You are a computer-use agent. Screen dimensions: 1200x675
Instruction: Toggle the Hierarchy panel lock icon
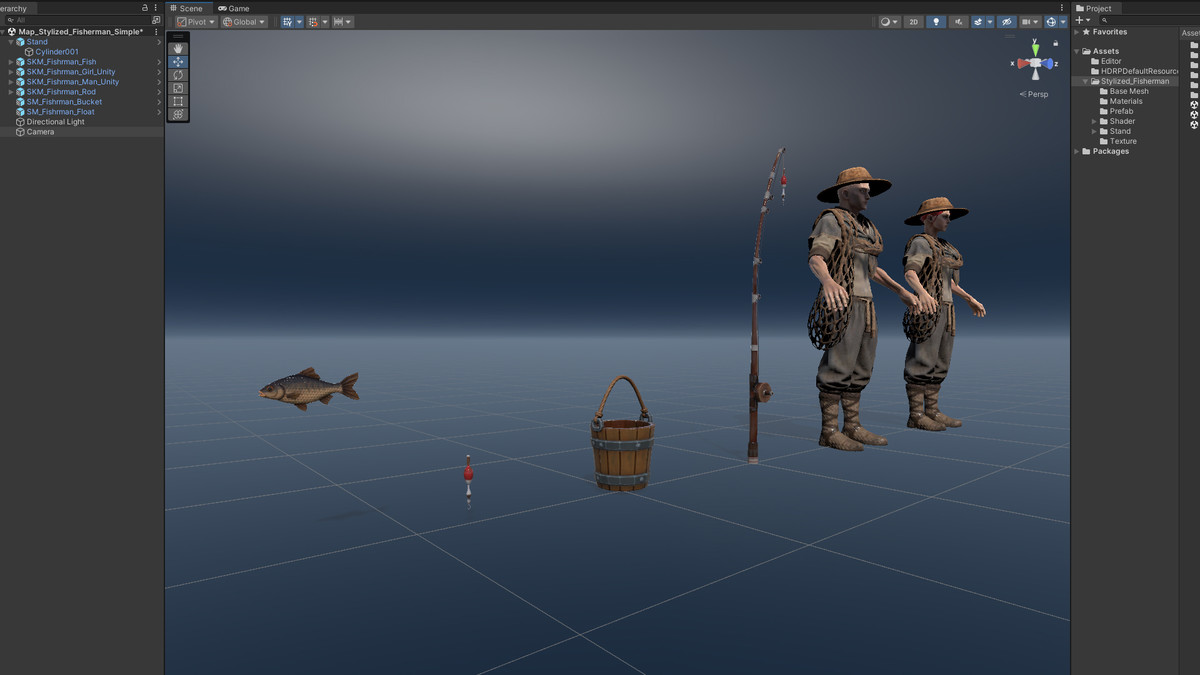tap(145, 8)
